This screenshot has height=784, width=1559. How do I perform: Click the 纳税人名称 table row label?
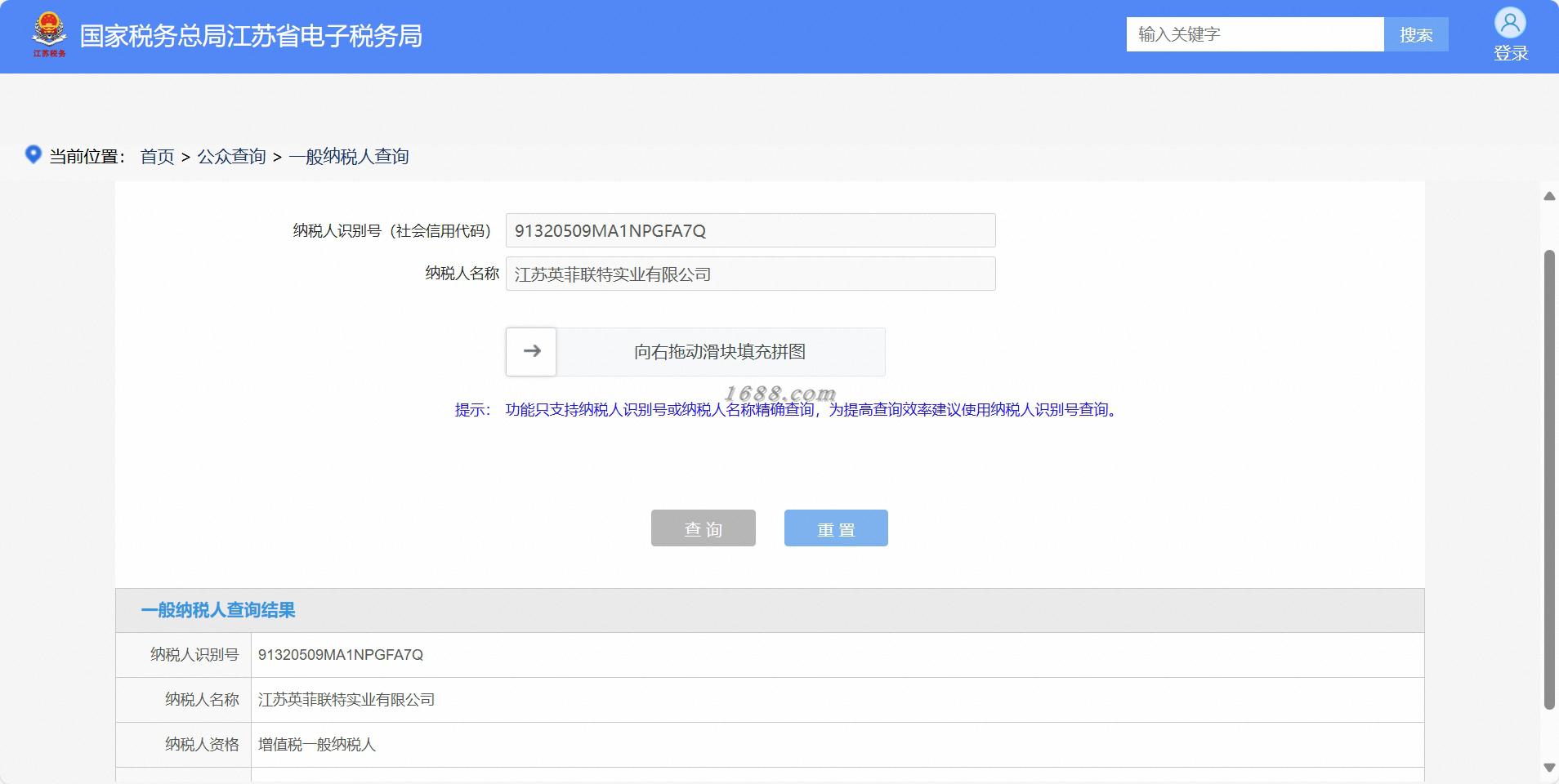(202, 700)
